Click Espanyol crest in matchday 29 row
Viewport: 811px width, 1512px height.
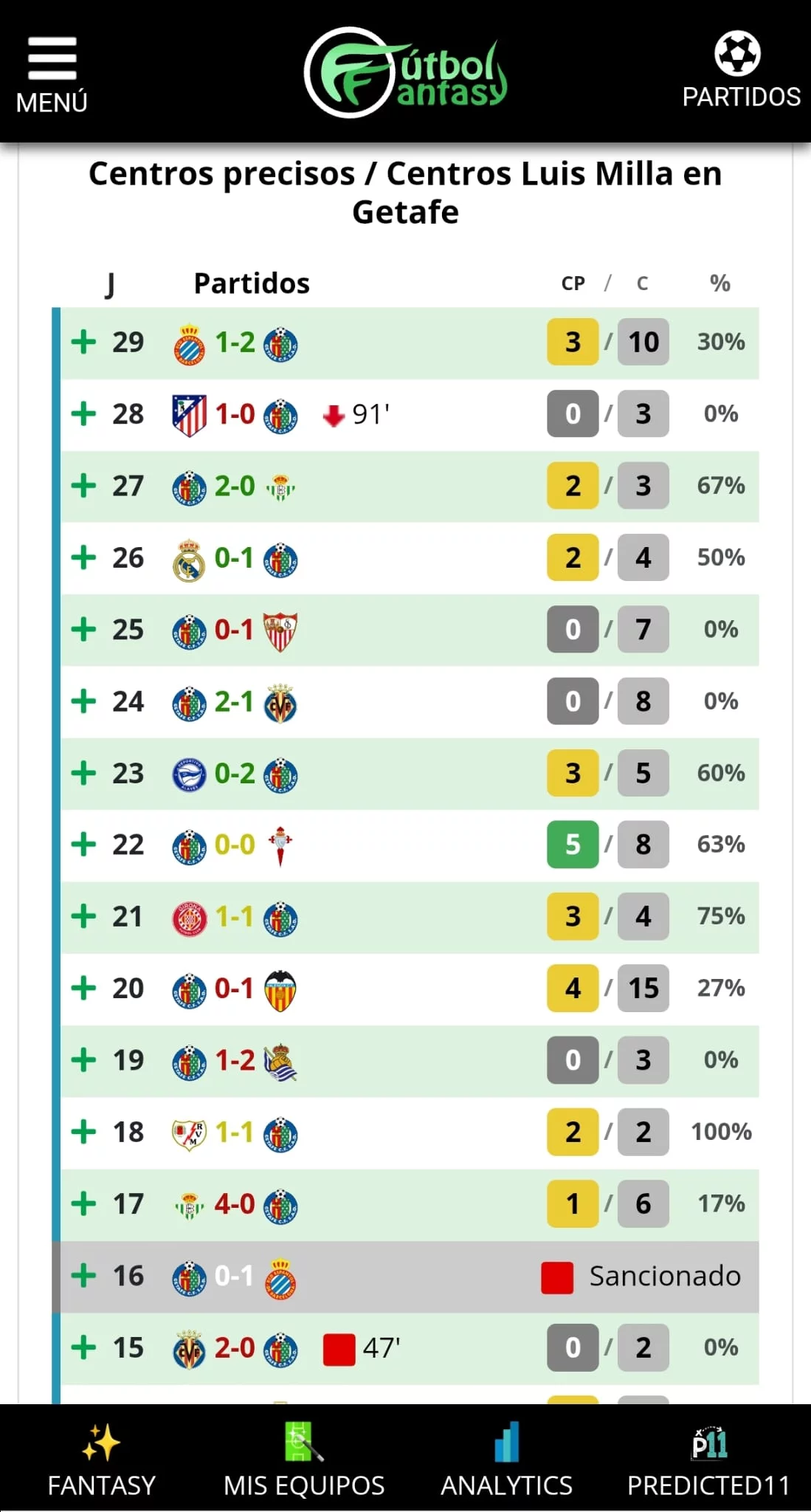(189, 344)
